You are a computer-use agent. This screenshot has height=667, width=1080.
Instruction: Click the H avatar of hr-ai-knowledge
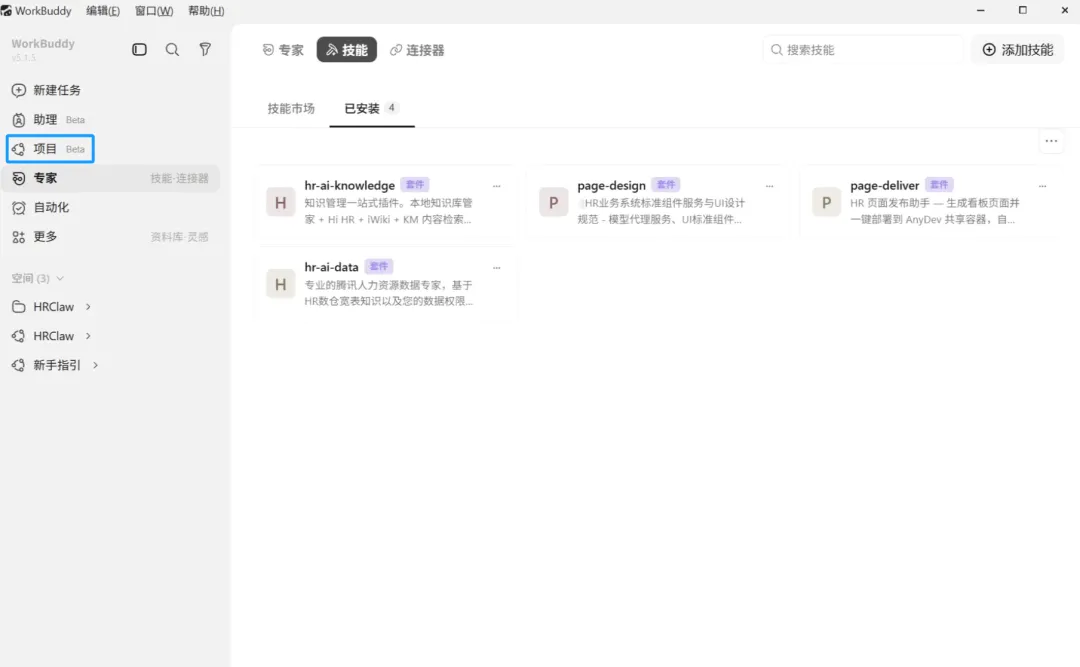(x=280, y=203)
